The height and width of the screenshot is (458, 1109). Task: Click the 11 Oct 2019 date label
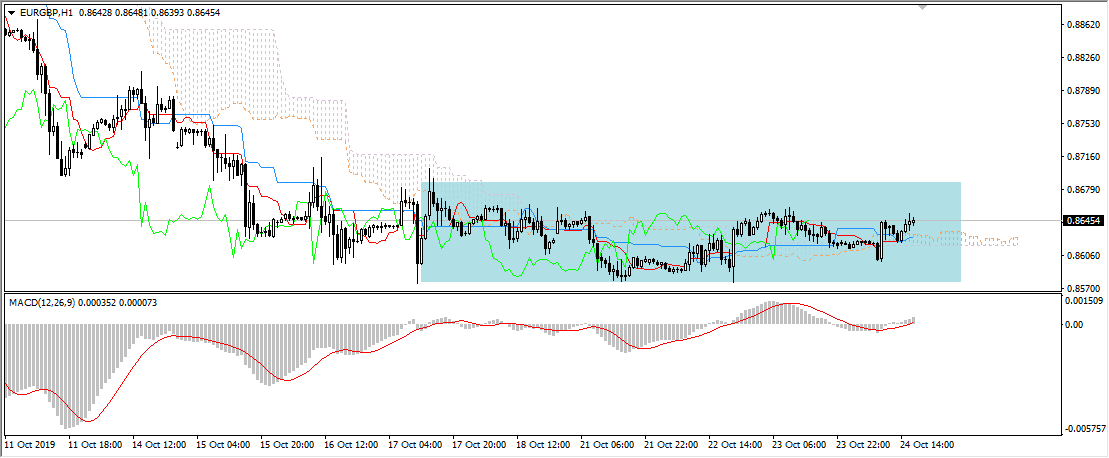[29, 445]
